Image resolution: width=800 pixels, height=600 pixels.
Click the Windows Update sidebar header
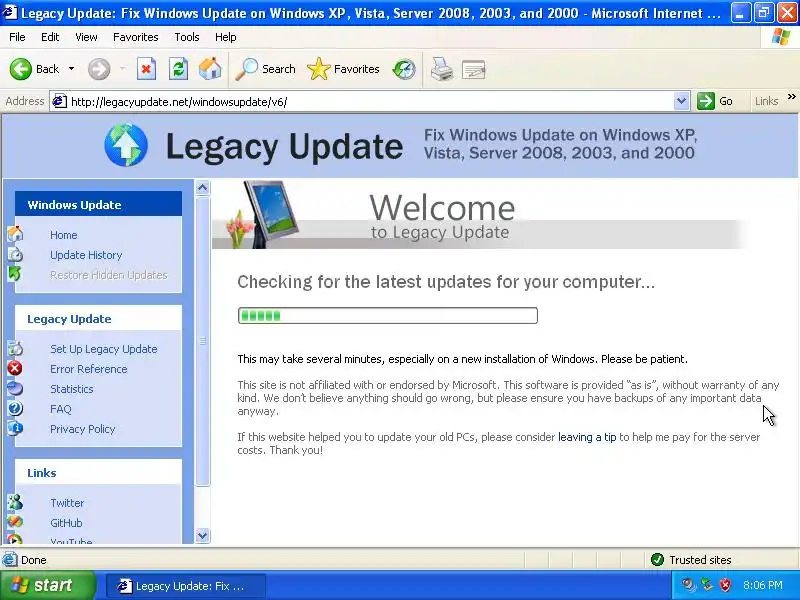click(98, 204)
